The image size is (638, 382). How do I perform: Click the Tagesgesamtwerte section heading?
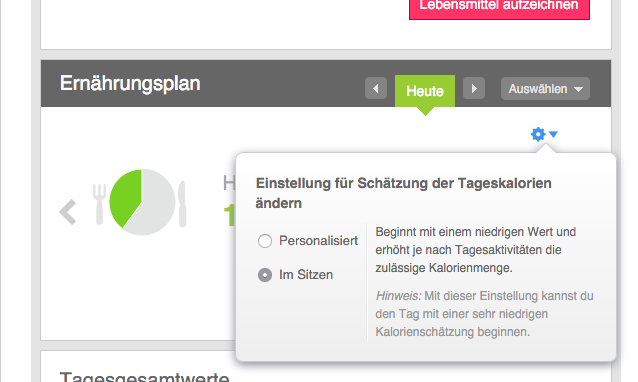(144, 376)
